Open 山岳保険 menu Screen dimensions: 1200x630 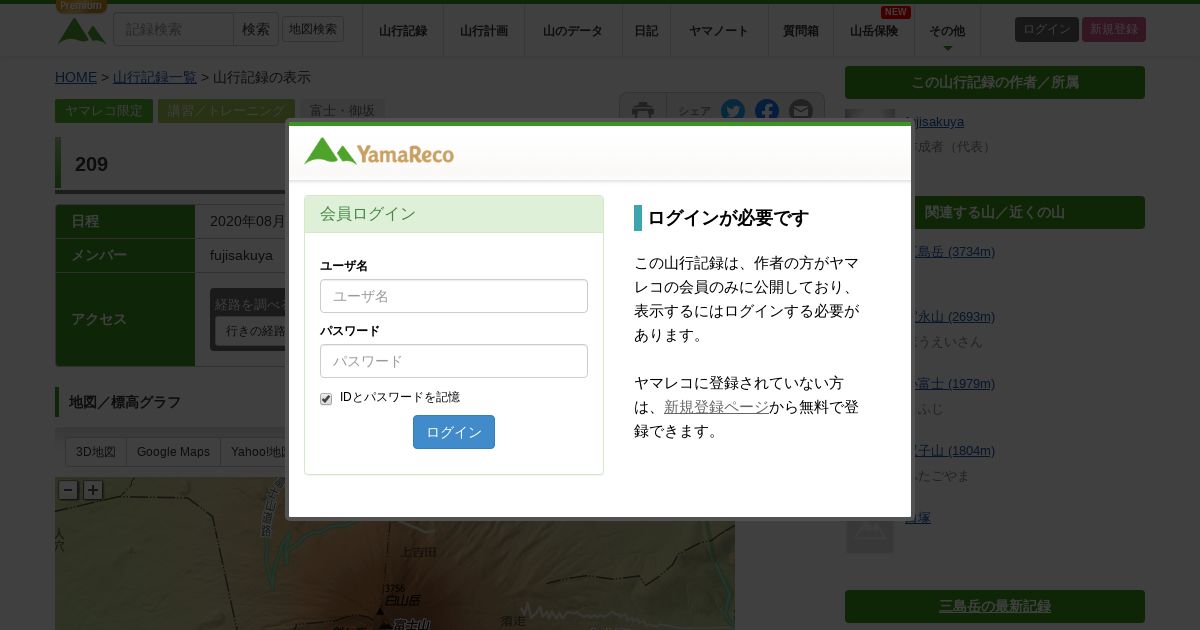click(x=874, y=31)
